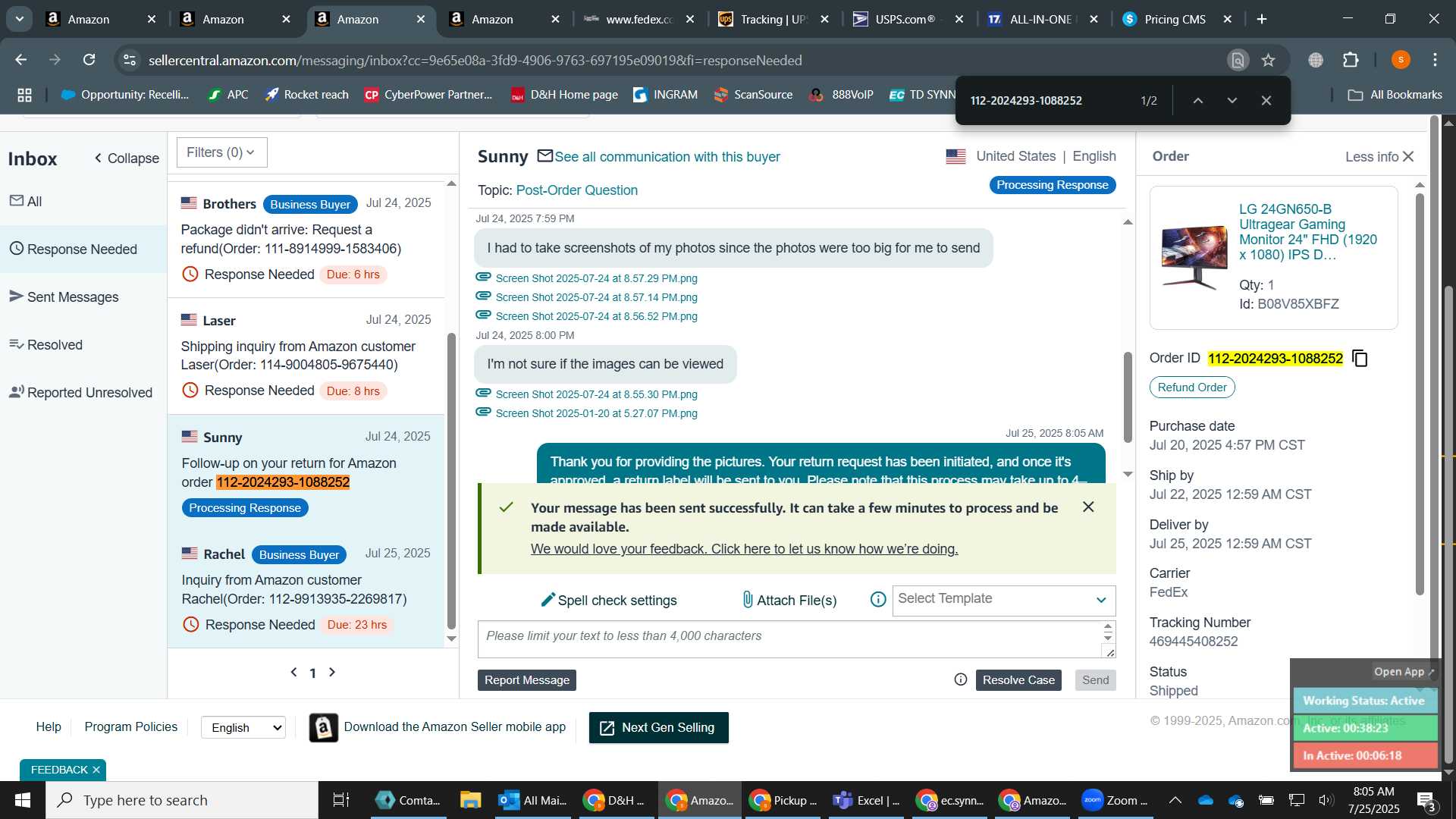The image size is (1456, 819).
Task: Click the Refund Order button
Action: point(1191,387)
